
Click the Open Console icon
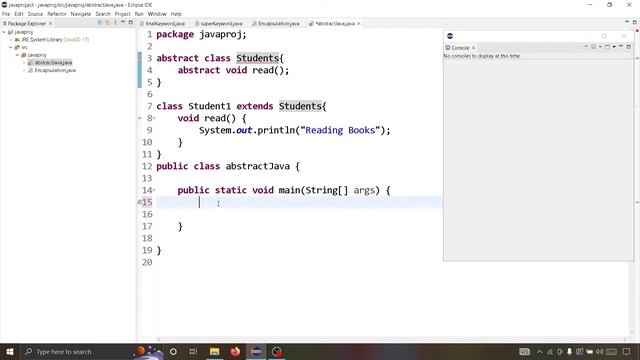[607, 47]
